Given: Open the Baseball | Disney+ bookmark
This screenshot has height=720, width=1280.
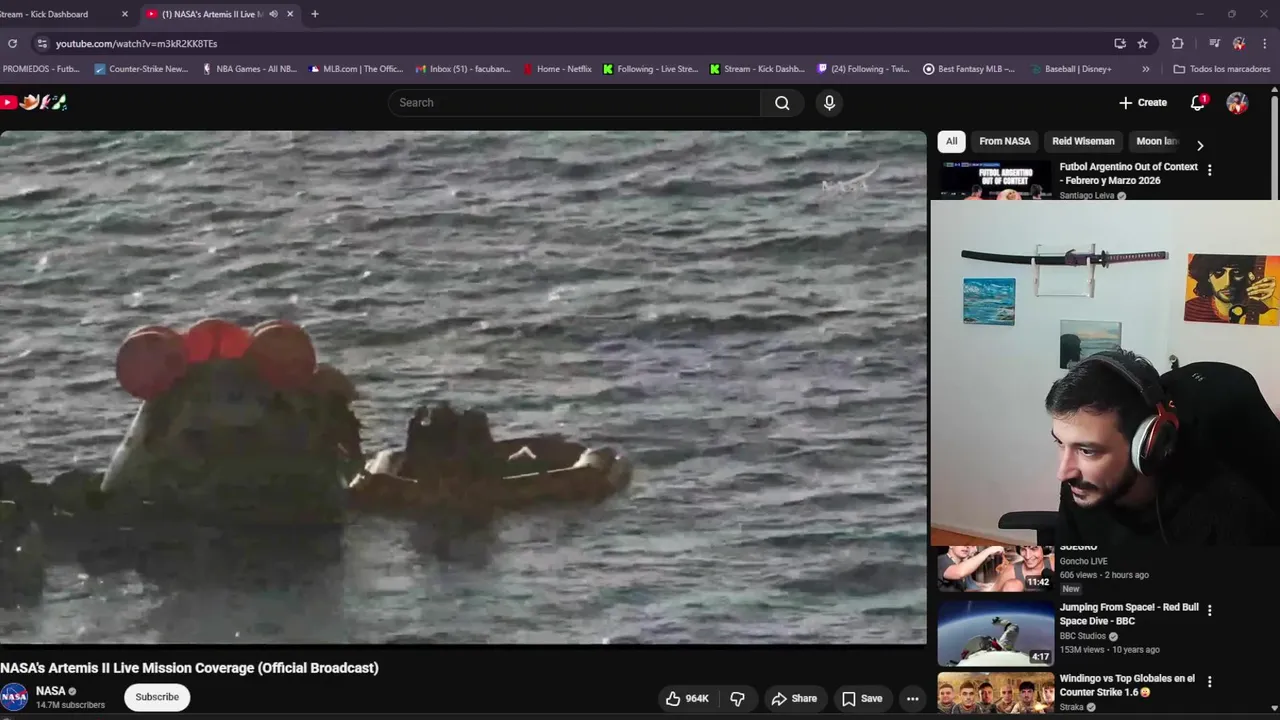Looking at the screenshot, I should click(1071, 69).
